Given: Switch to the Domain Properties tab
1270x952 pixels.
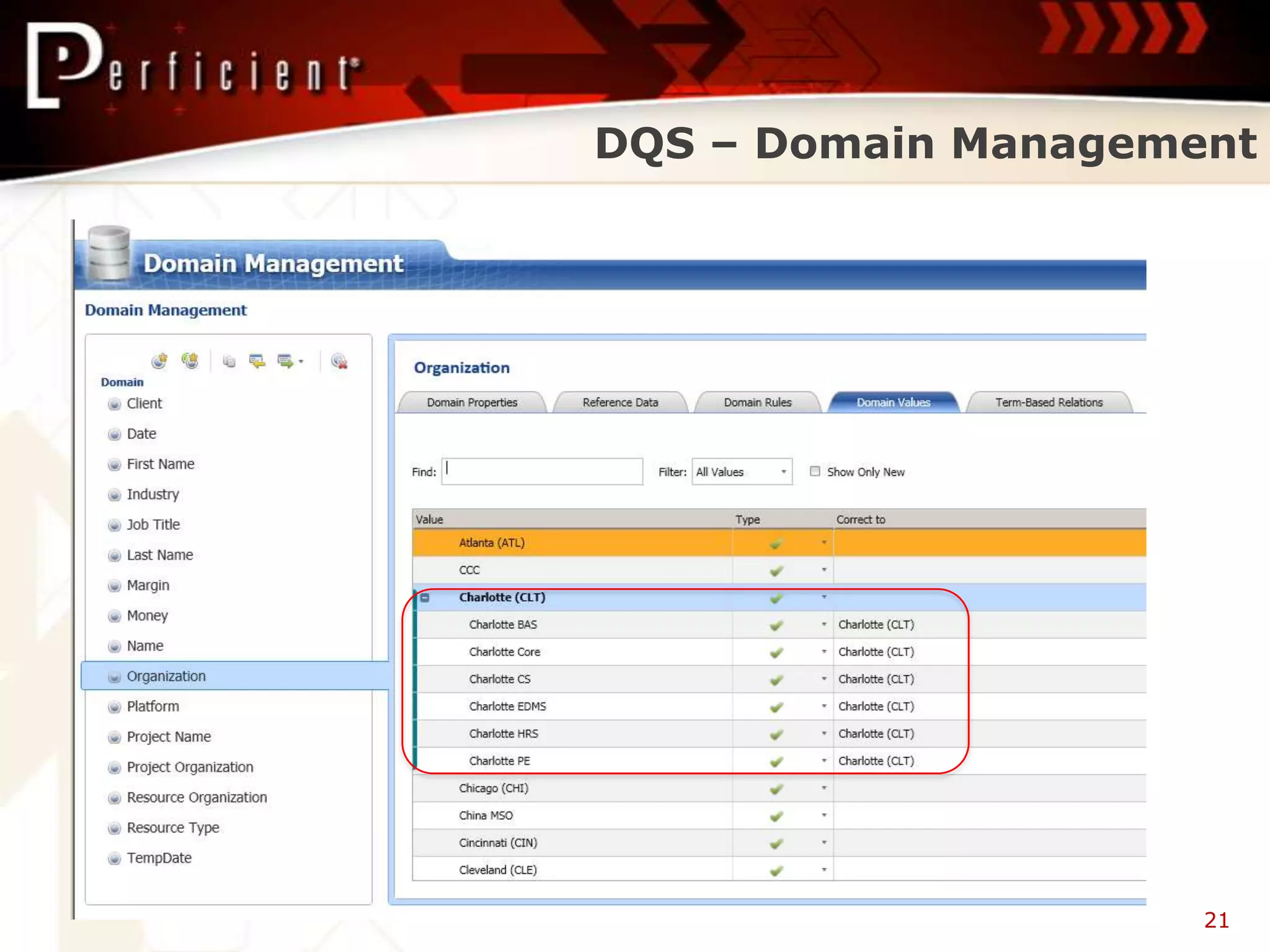Looking at the screenshot, I should (x=472, y=402).
